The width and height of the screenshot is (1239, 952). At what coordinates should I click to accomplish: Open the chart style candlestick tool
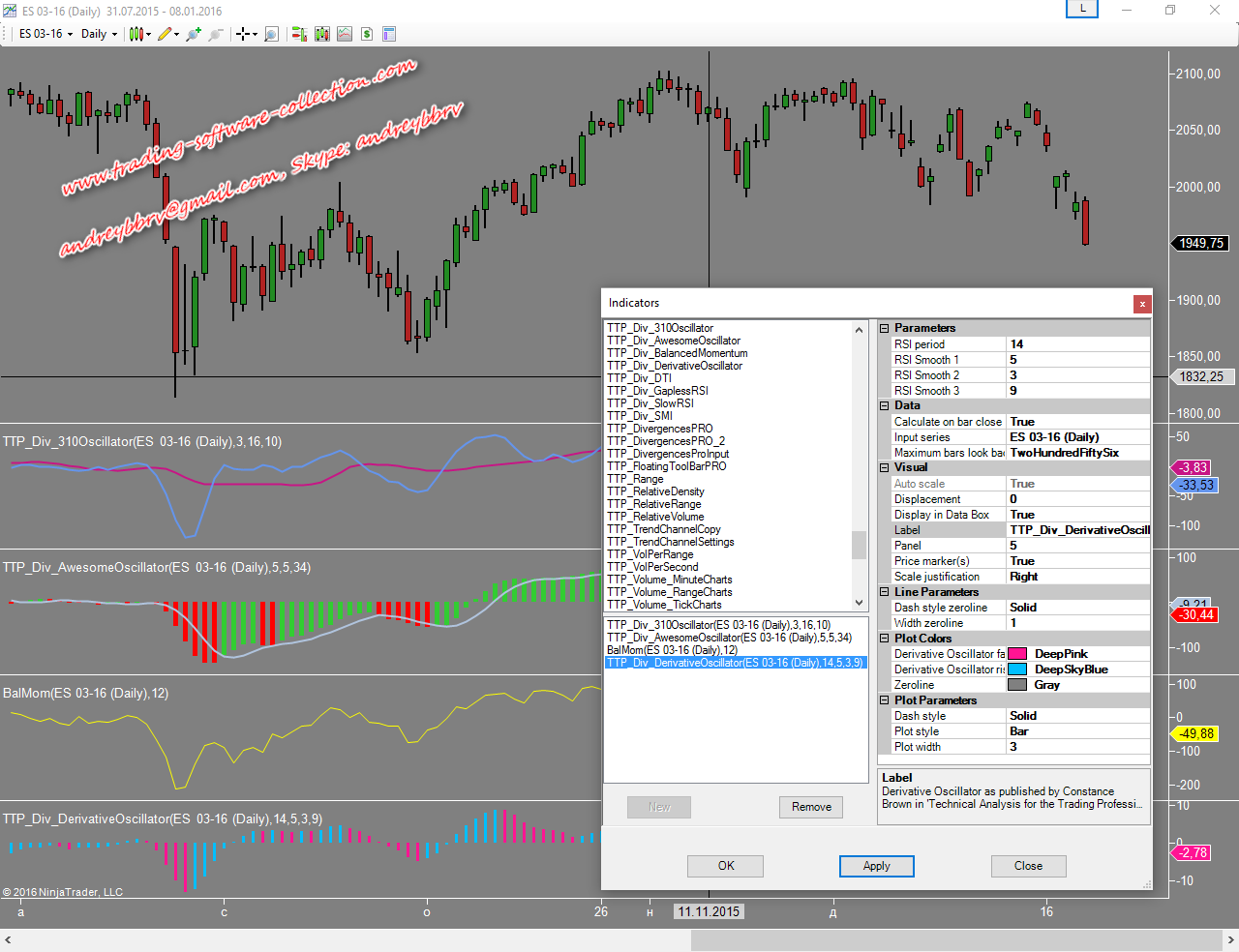tap(136, 34)
